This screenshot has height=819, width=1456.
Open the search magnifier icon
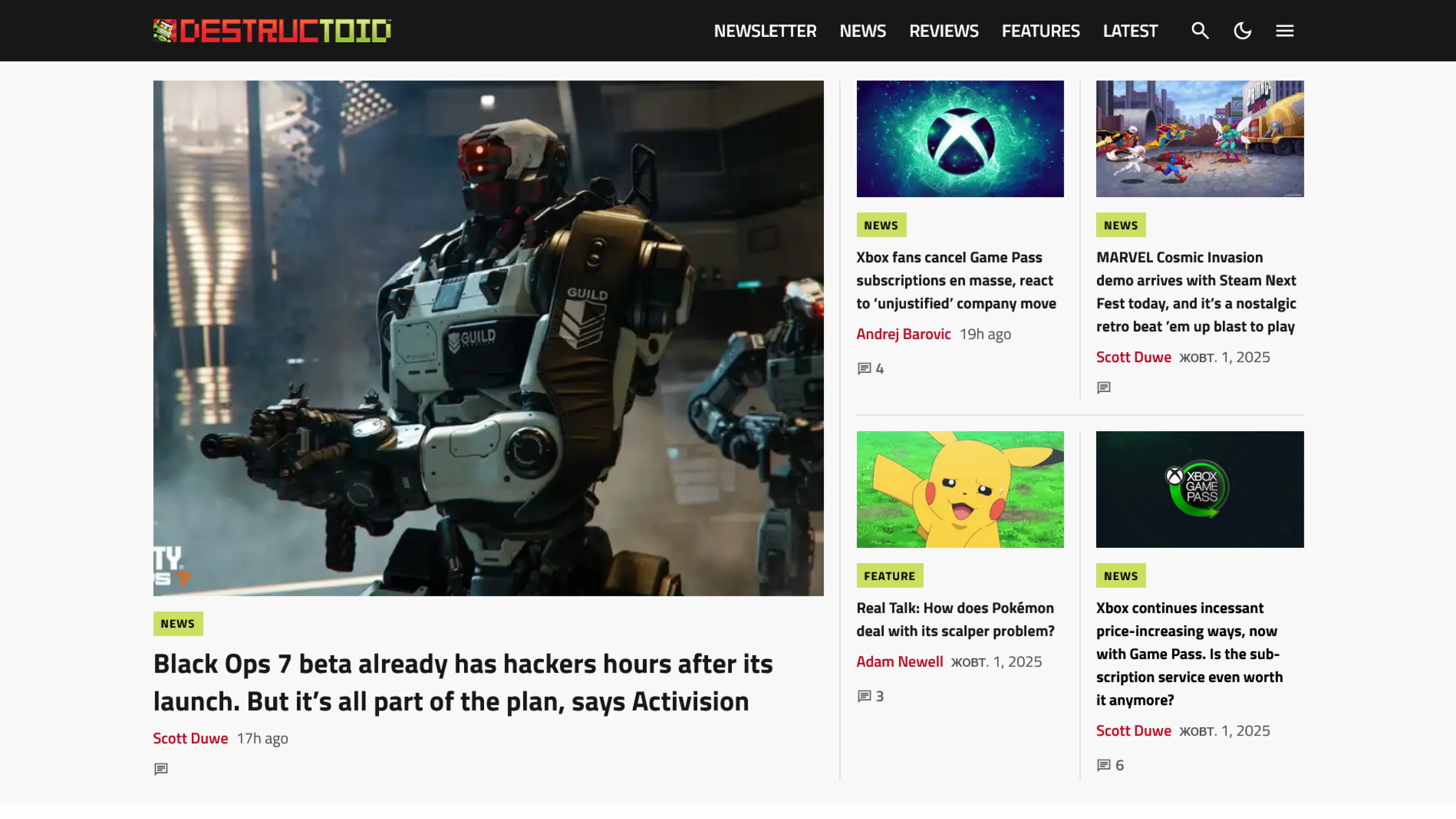(x=1200, y=30)
